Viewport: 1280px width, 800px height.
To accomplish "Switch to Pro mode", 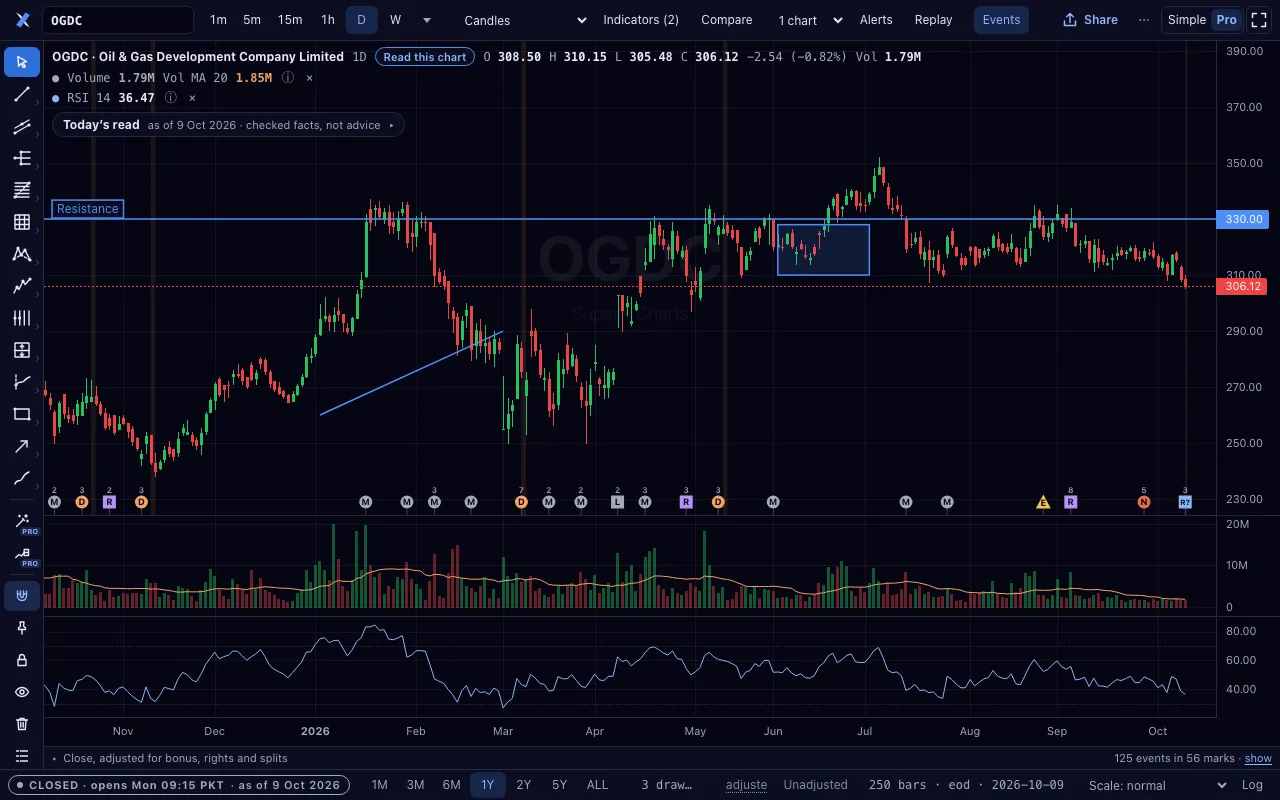I will (x=1226, y=20).
